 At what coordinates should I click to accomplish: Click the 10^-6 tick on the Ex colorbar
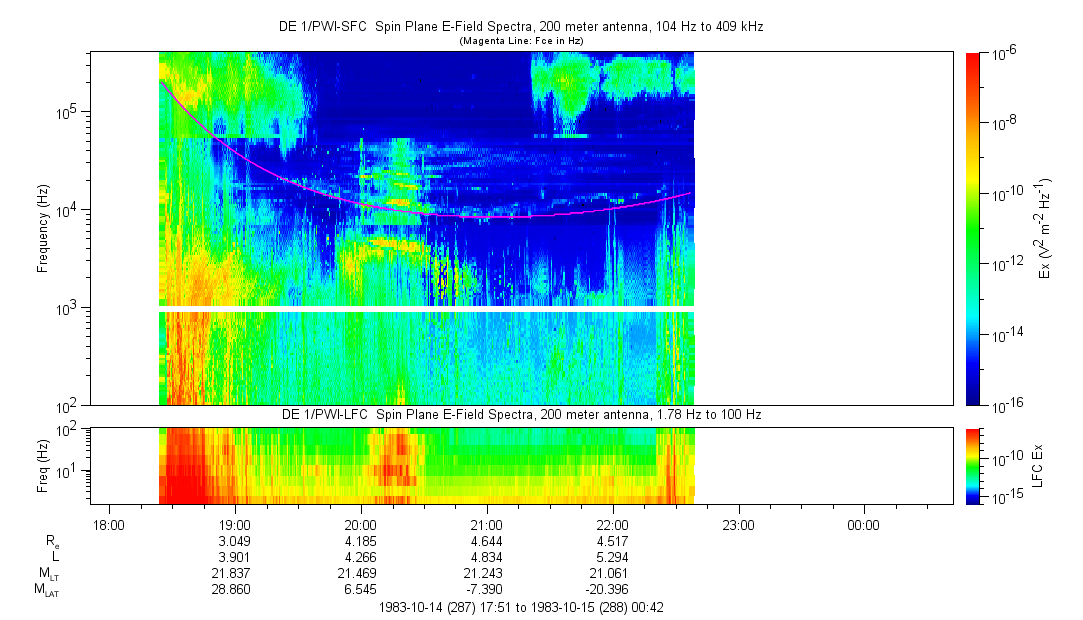coord(1004,53)
